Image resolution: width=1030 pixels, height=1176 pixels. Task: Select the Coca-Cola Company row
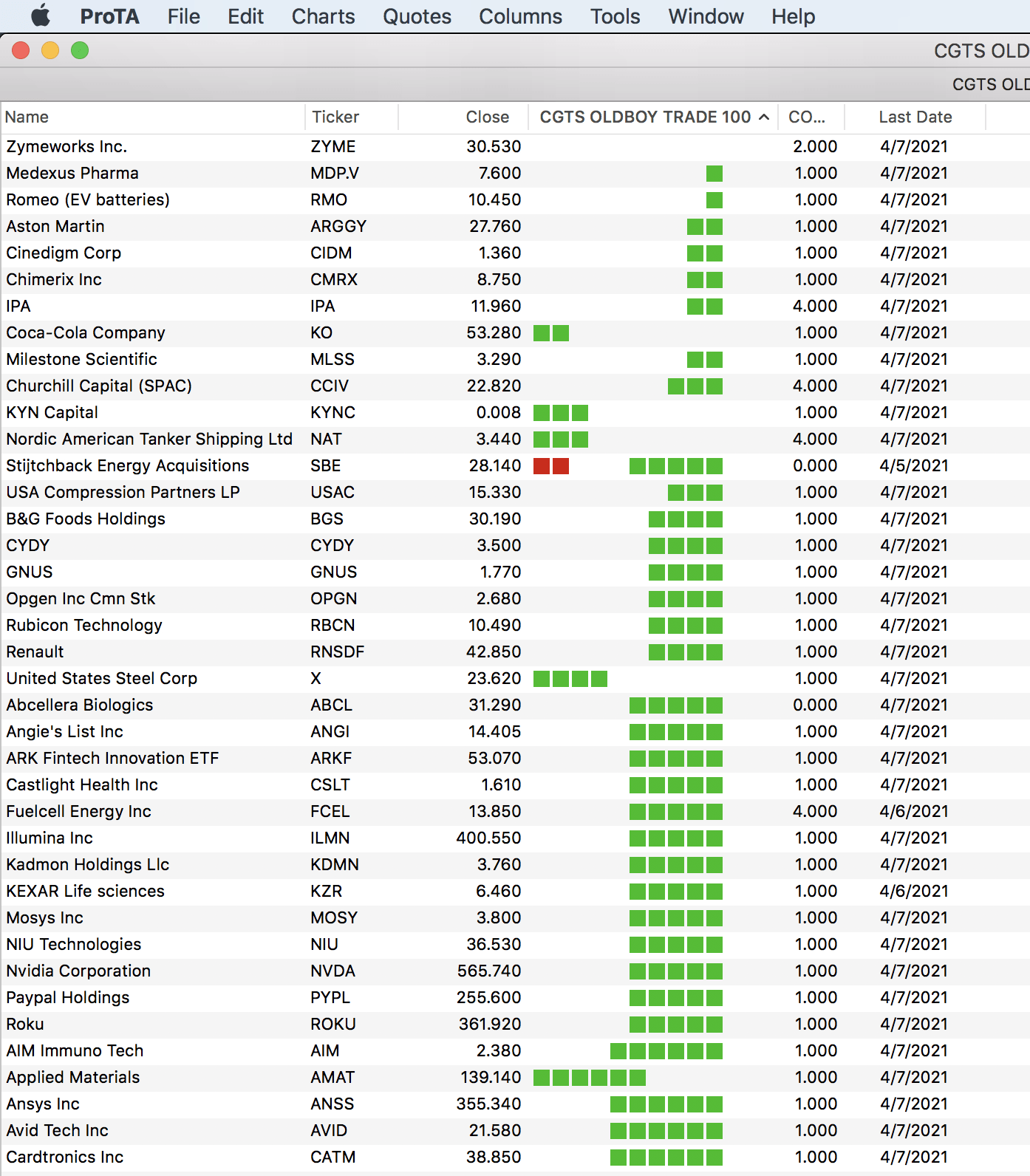coord(515,332)
